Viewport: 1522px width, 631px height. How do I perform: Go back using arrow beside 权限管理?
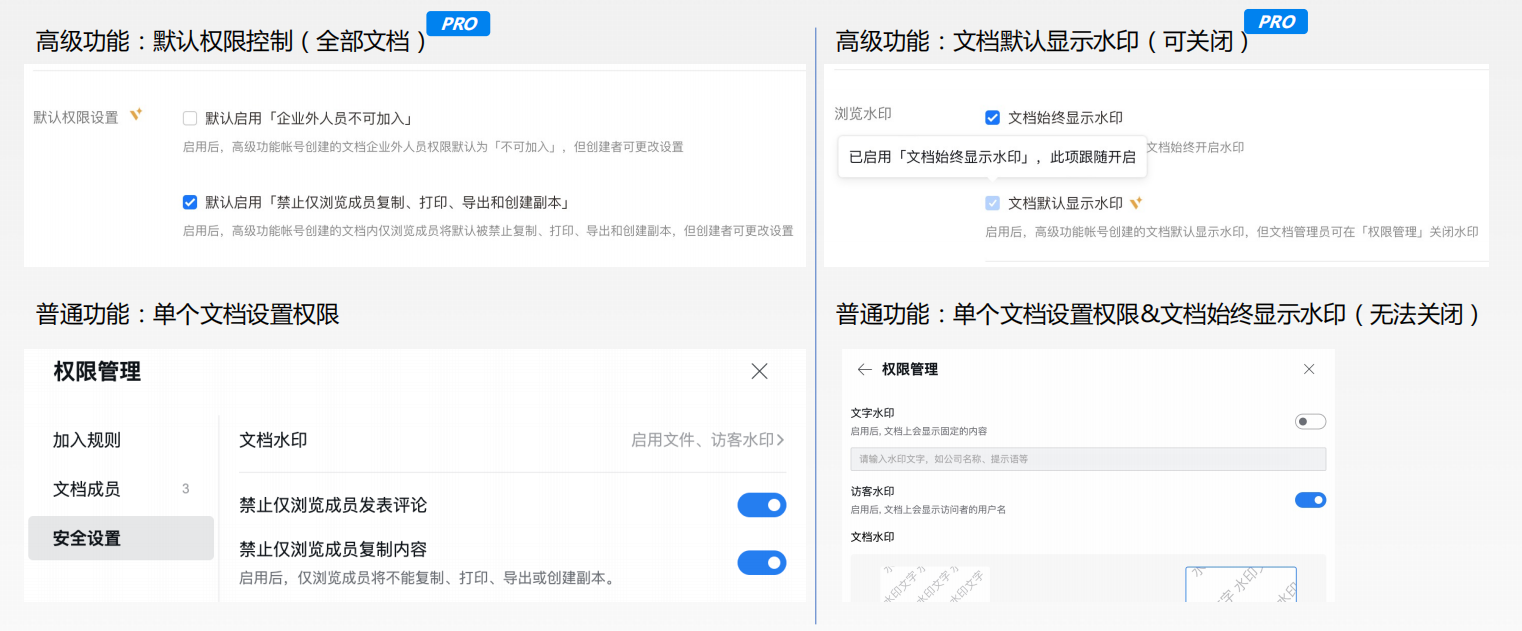click(865, 369)
